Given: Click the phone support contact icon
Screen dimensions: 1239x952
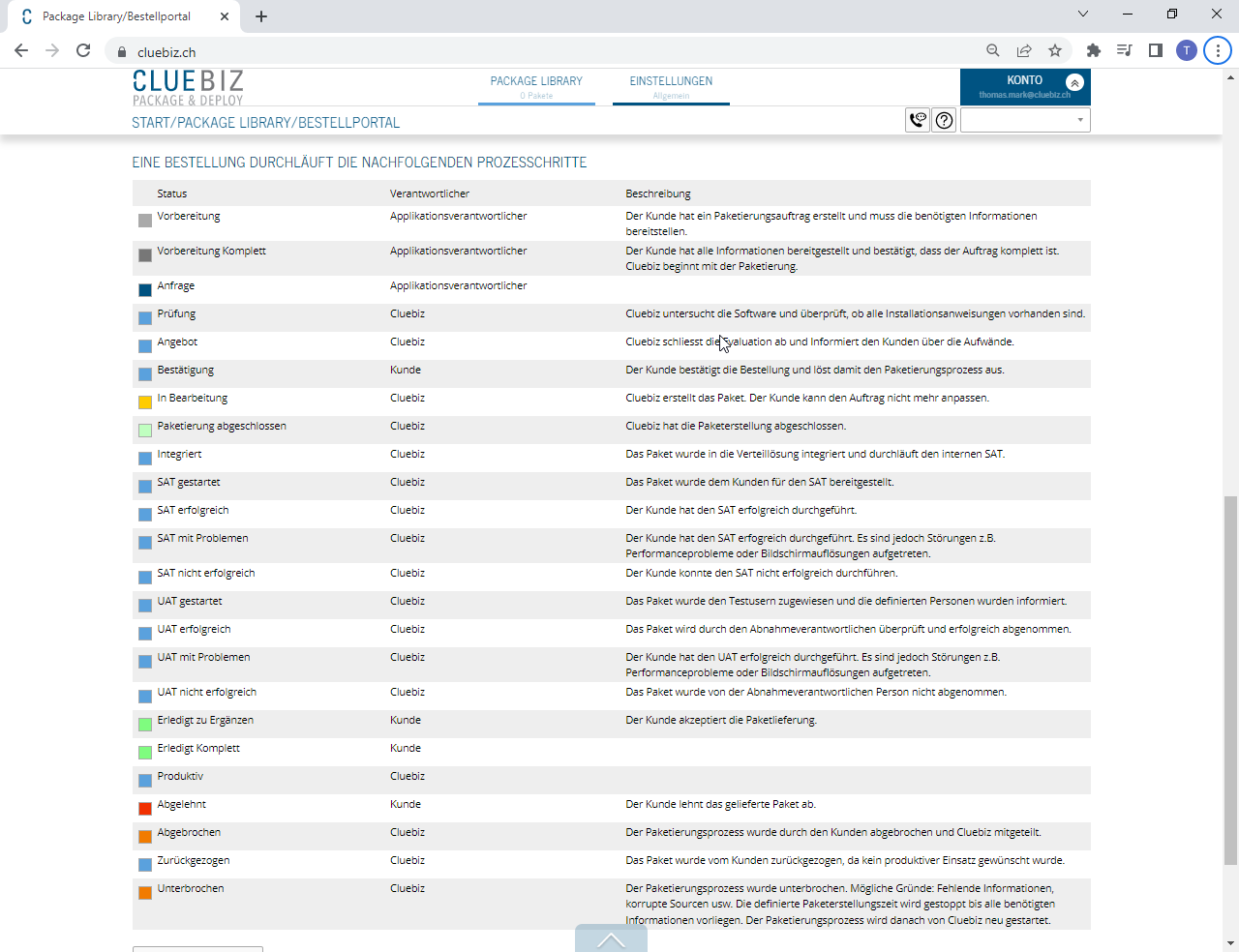Looking at the screenshot, I should tap(918, 120).
